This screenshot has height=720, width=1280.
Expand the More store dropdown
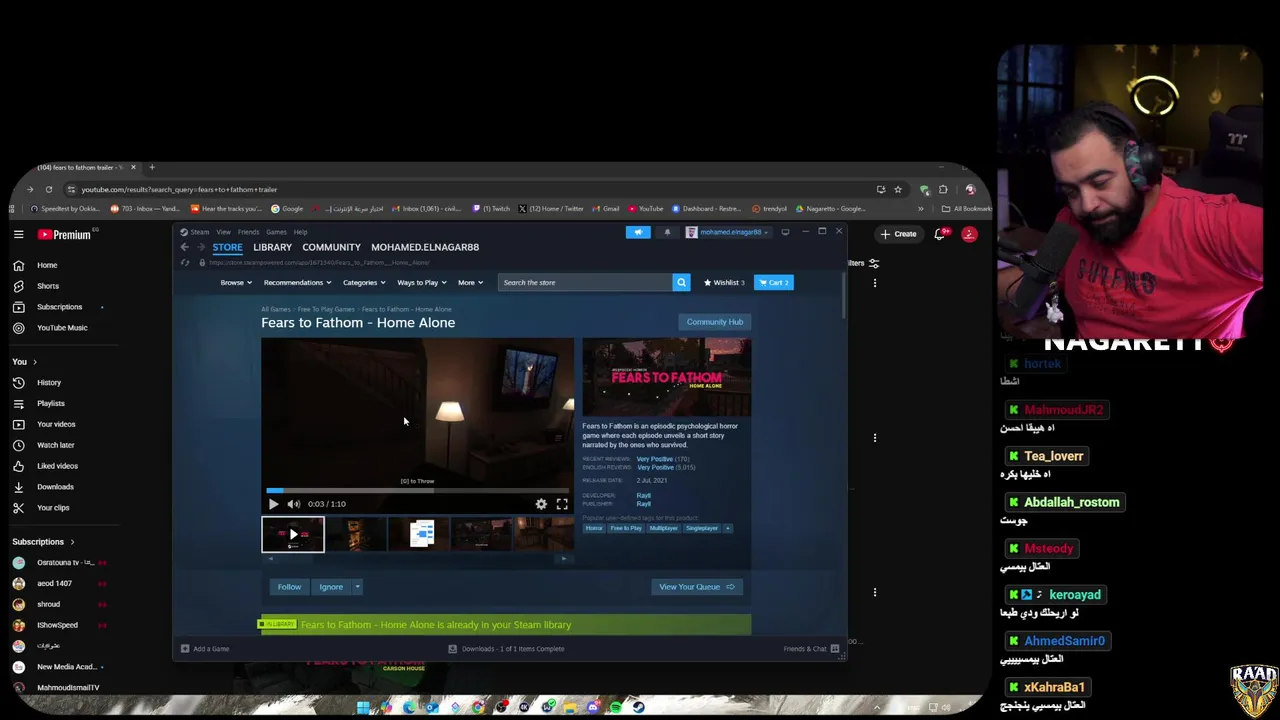tap(470, 282)
